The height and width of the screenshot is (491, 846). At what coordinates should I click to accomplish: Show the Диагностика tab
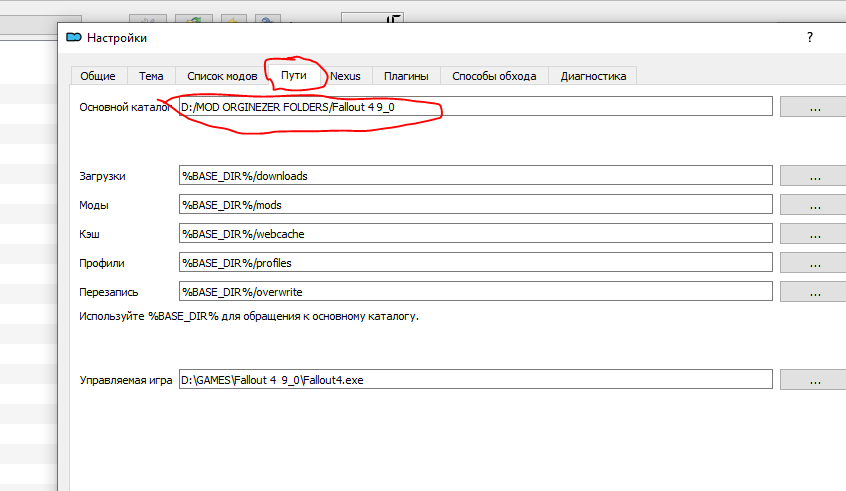[593, 76]
